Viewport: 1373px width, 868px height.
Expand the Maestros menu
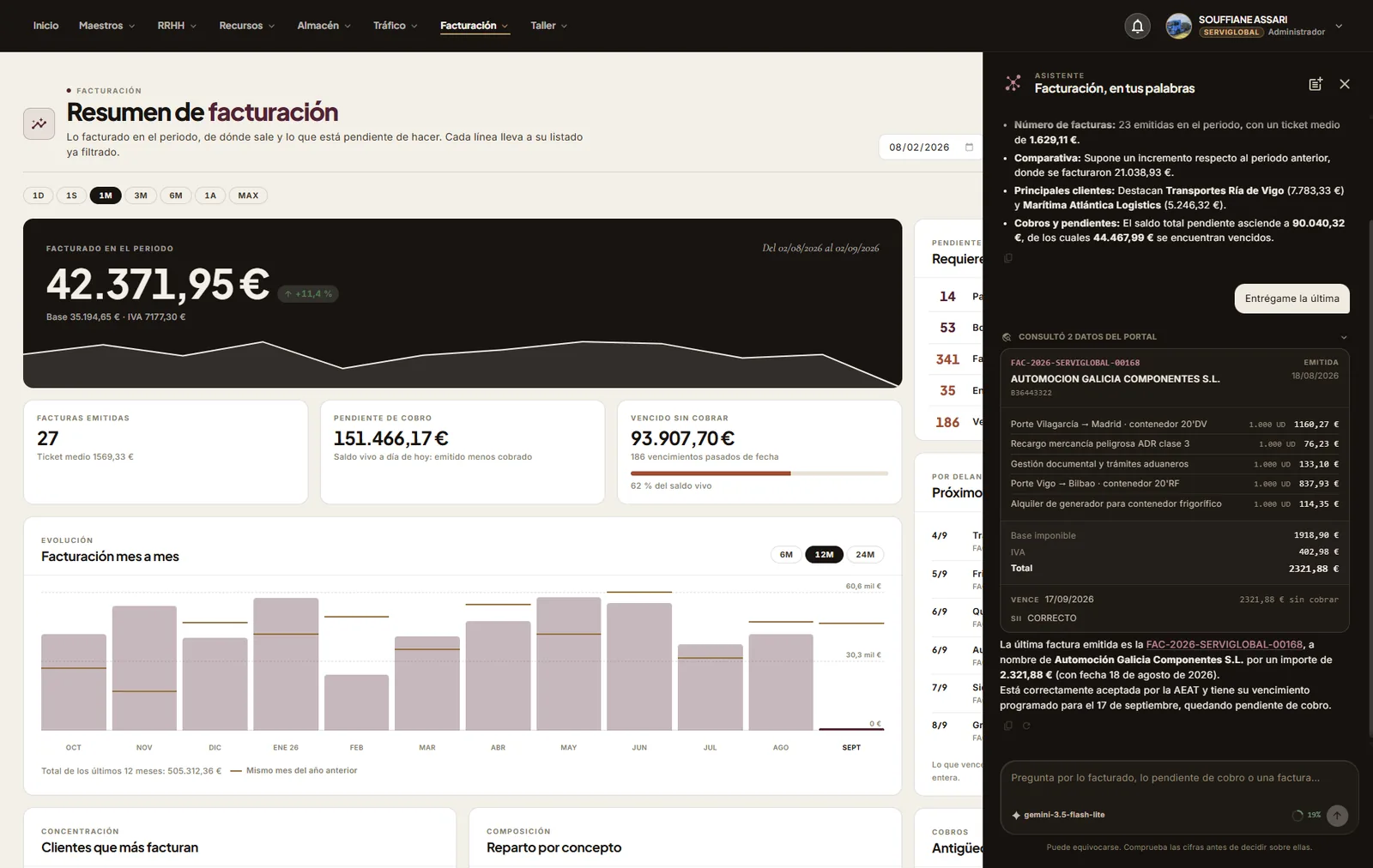tap(107, 26)
